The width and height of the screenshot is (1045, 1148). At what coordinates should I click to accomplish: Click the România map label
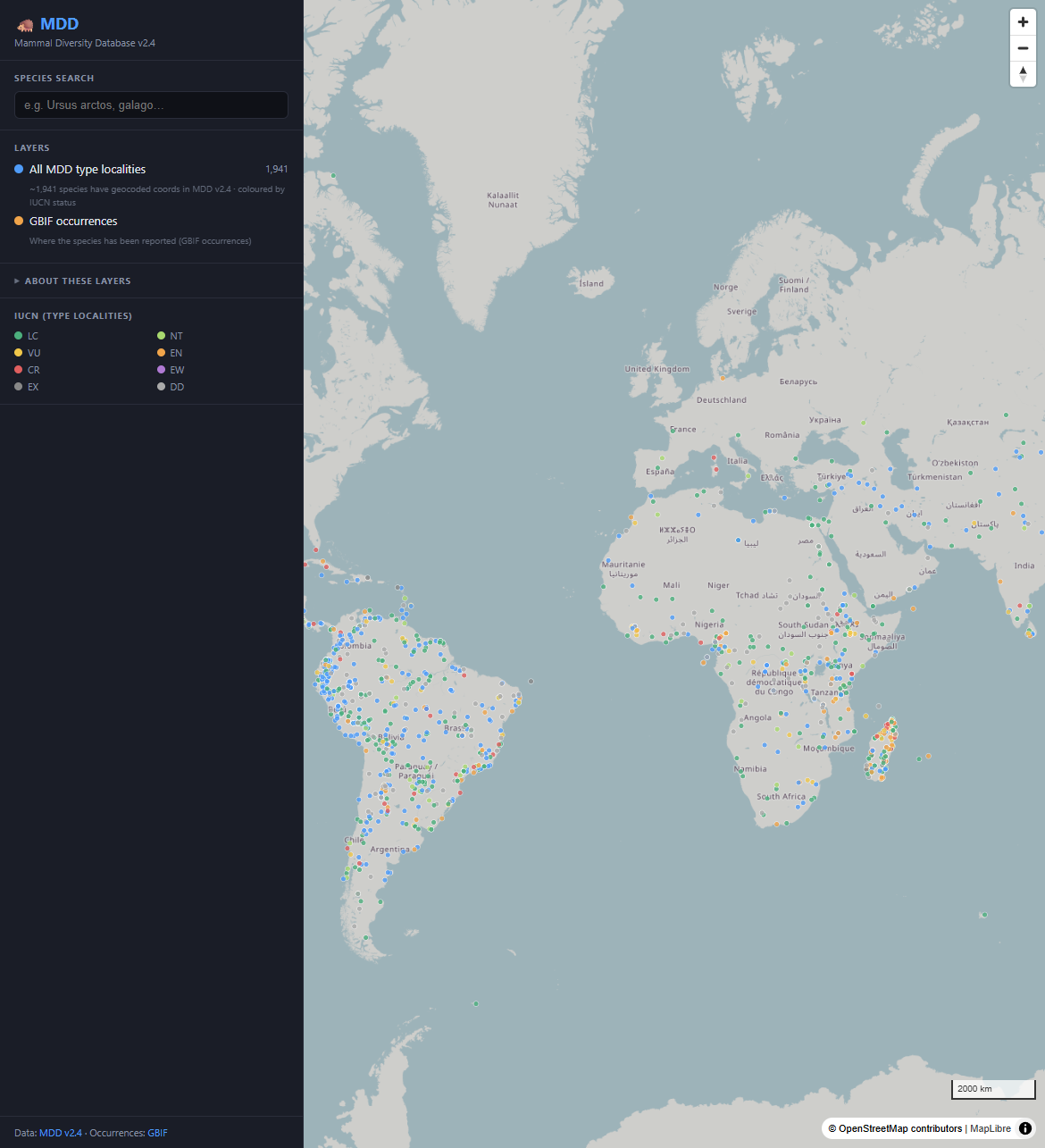(782, 435)
